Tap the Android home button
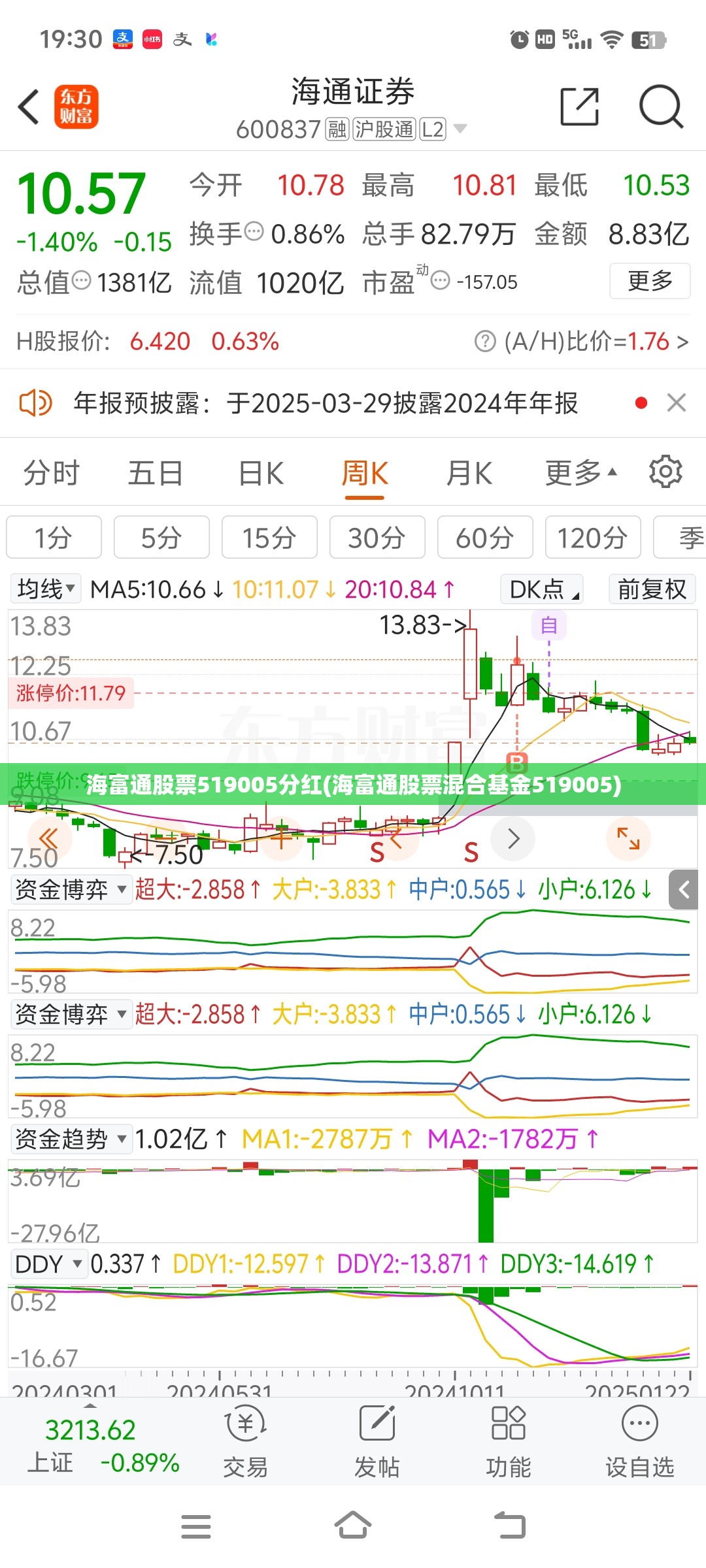The height and width of the screenshot is (1568, 706). (x=353, y=1526)
